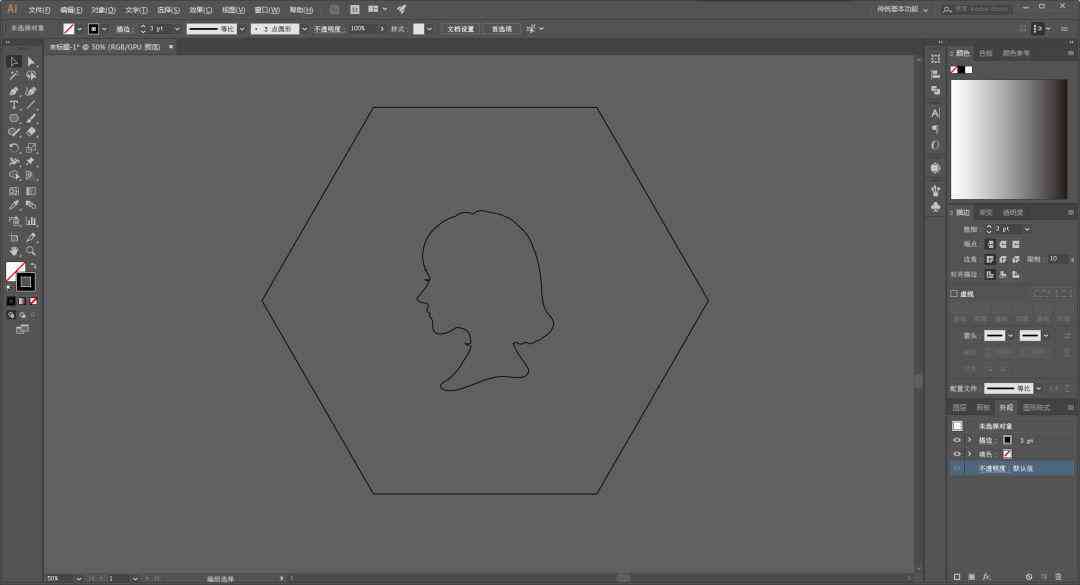Click the GPU performance rocket icon
The image size is (1080, 585).
(x=402, y=10)
